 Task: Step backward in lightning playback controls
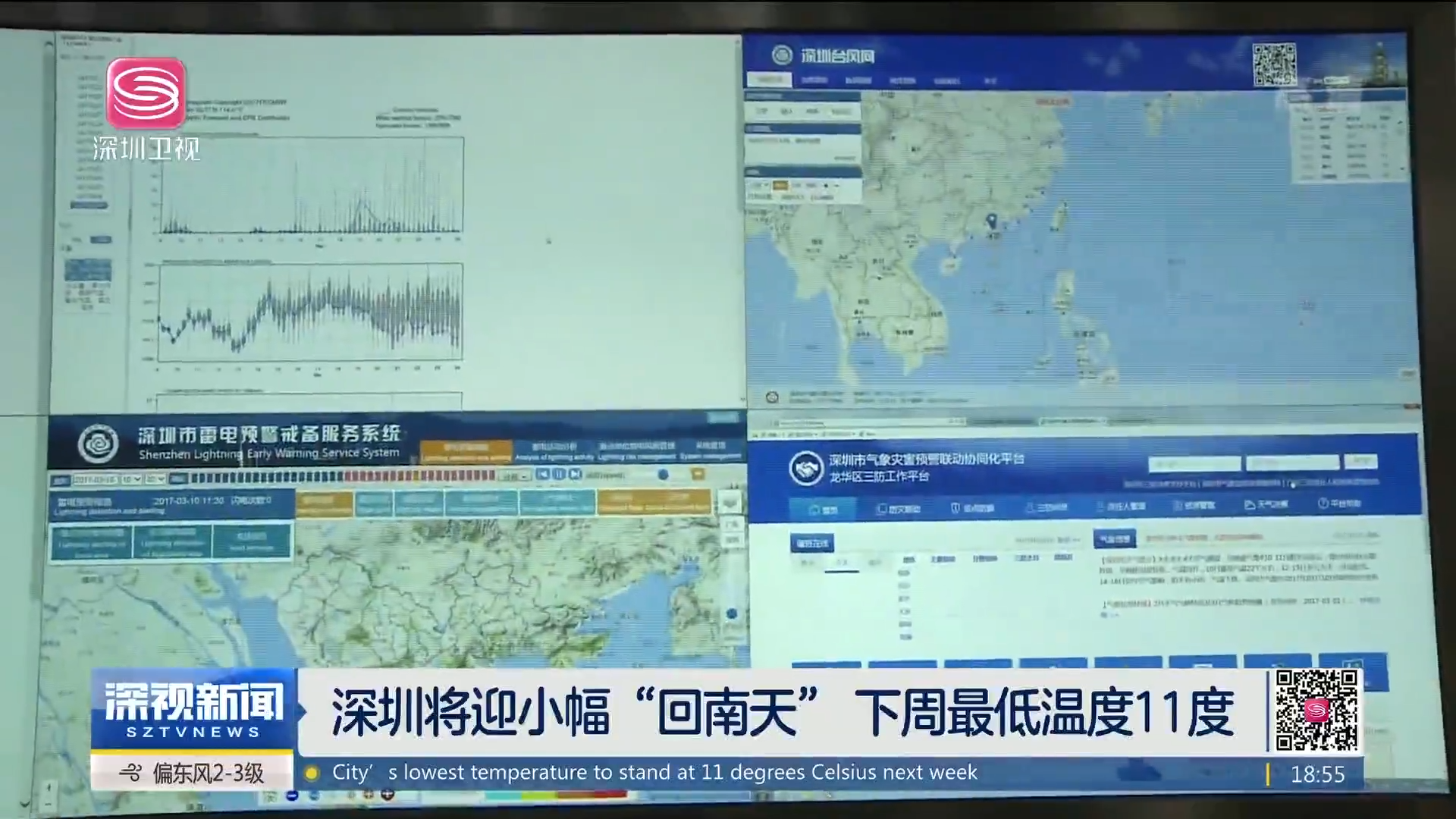[542, 474]
